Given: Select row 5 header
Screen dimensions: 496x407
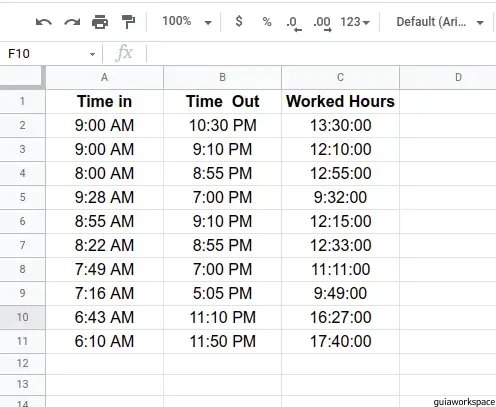Looking at the screenshot, I should click(22, 197).
